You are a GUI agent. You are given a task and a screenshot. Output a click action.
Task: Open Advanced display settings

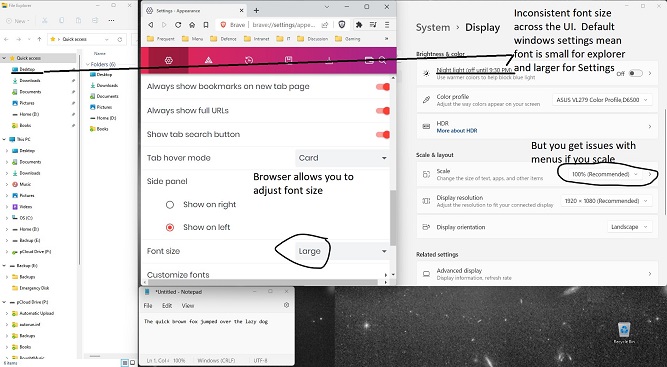(537, 274)
